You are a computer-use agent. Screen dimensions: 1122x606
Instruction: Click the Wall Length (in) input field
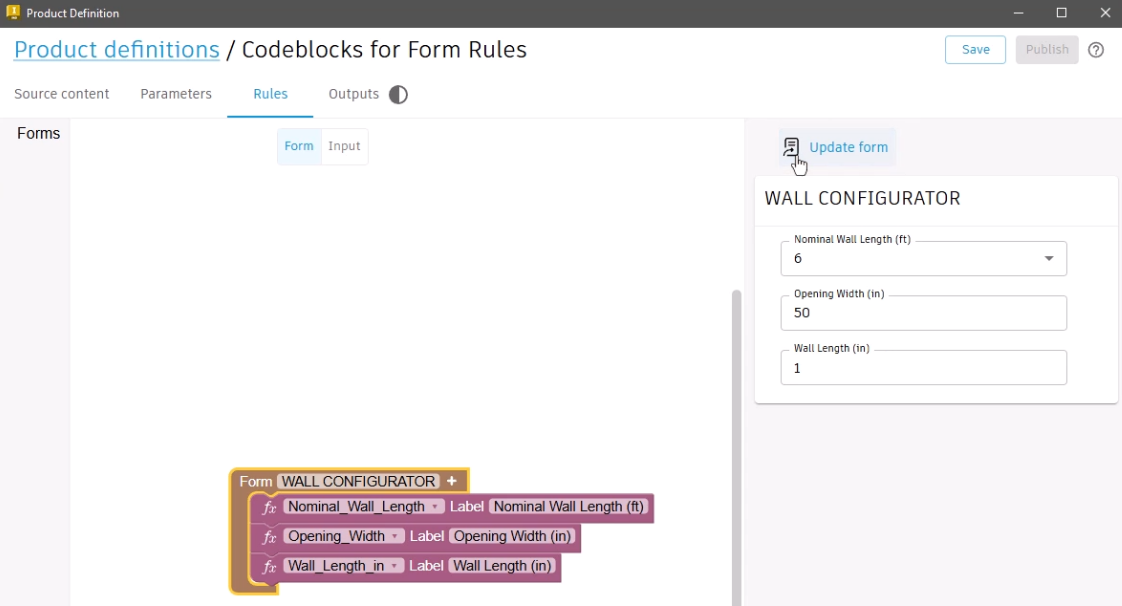[923, 368]
